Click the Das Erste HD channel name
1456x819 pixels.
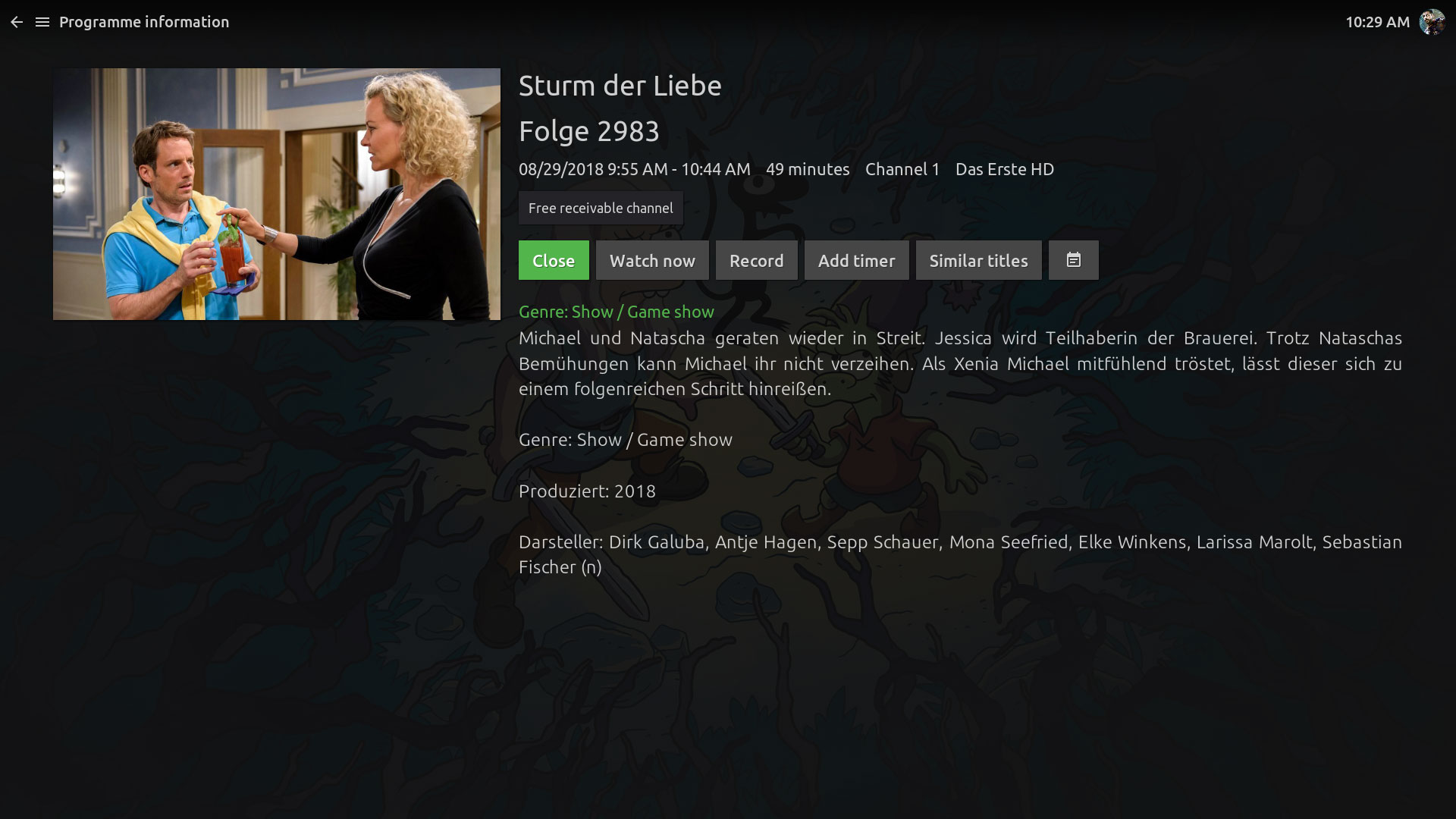tap(1005, 169)
